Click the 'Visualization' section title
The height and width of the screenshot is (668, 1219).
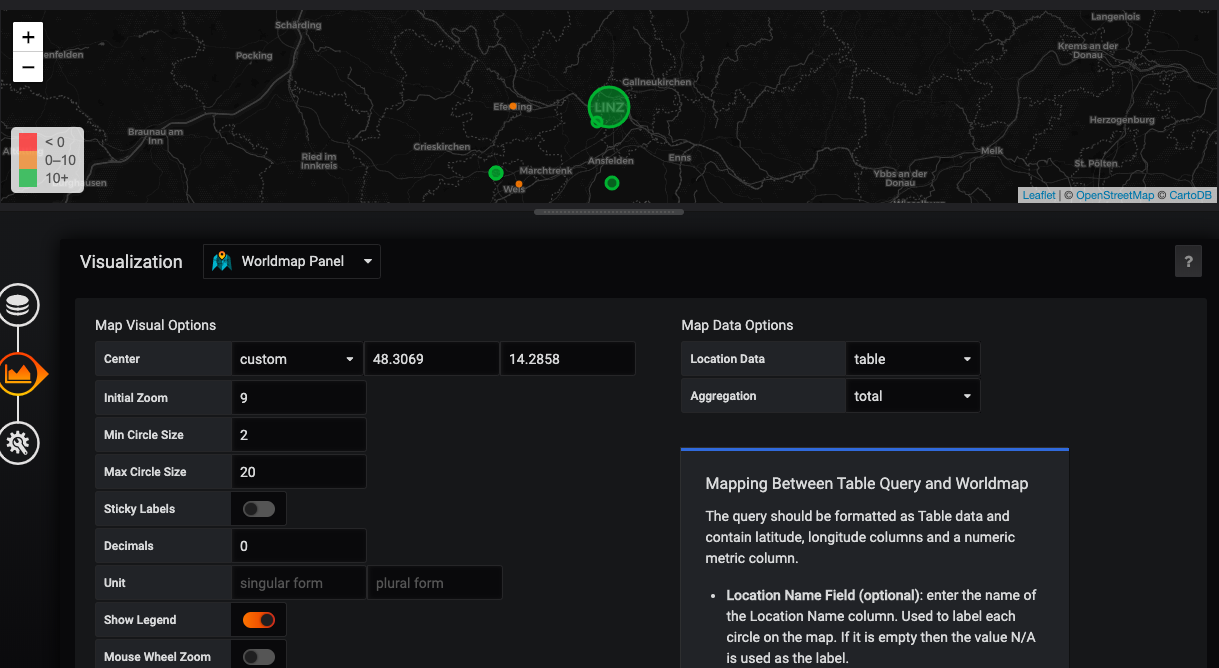[x=131, y=262]
